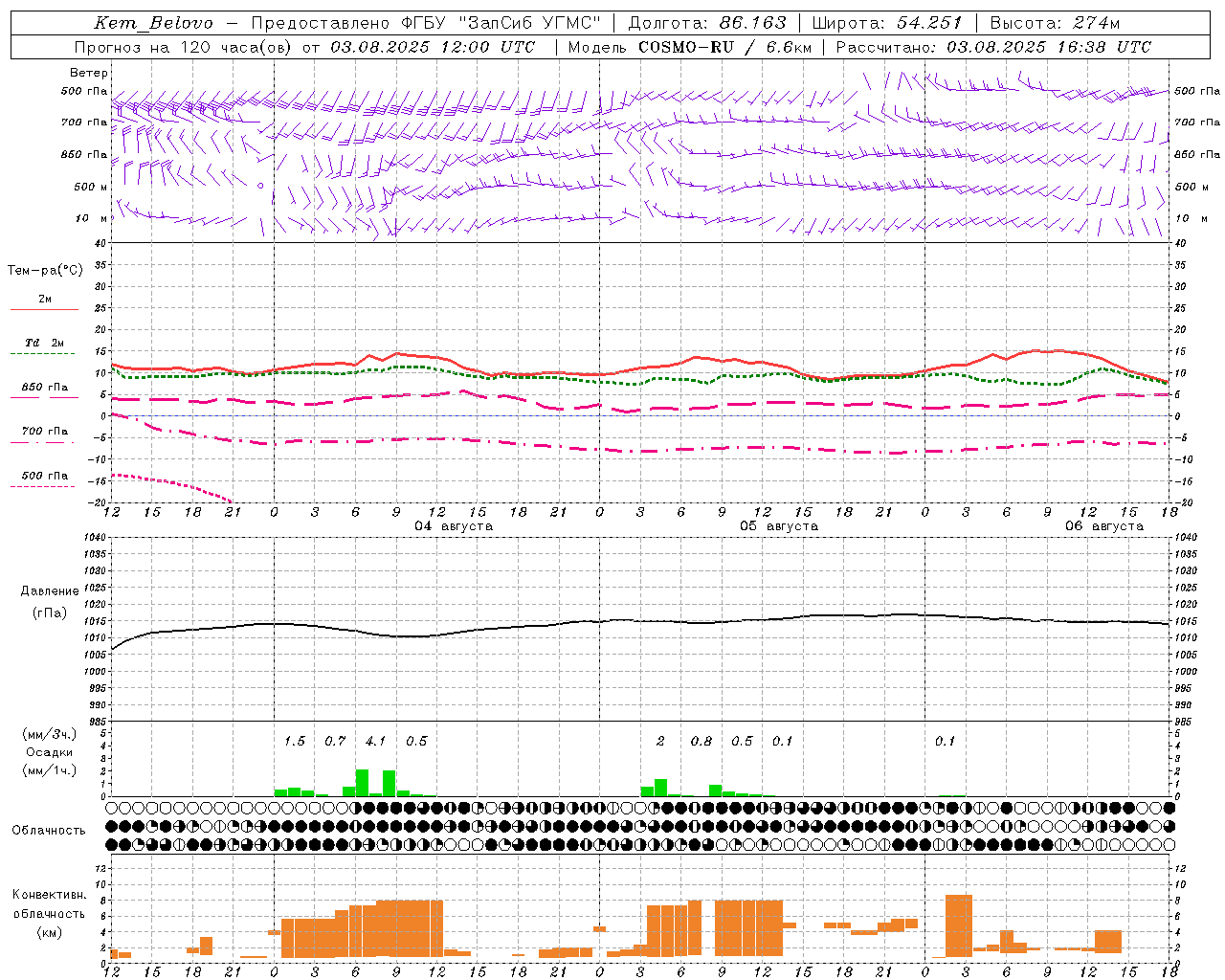
Task: Click the 700 гПа entry in temperature legend
Action: [44, 432]
